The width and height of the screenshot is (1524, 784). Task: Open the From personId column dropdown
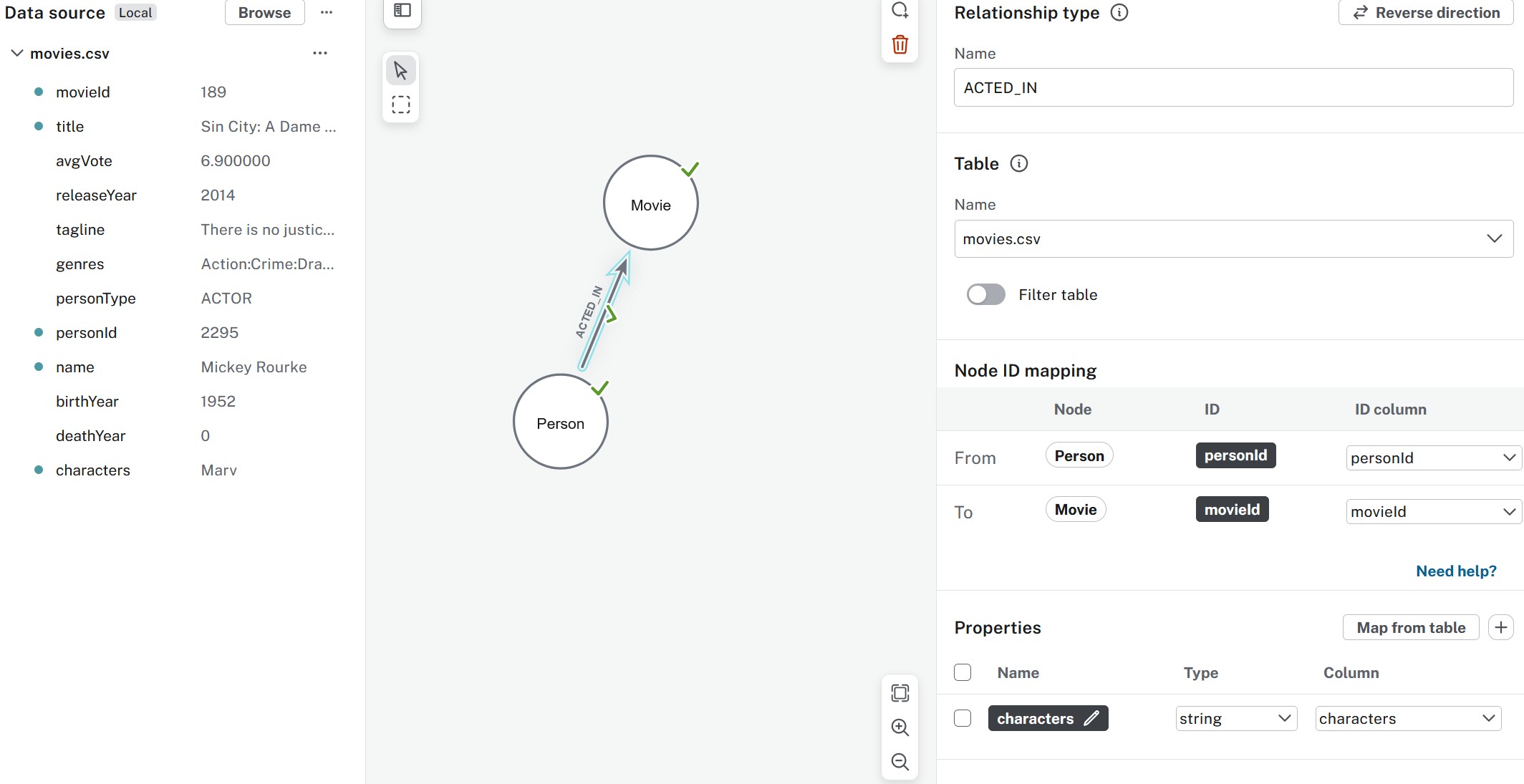click(1433, 458)
